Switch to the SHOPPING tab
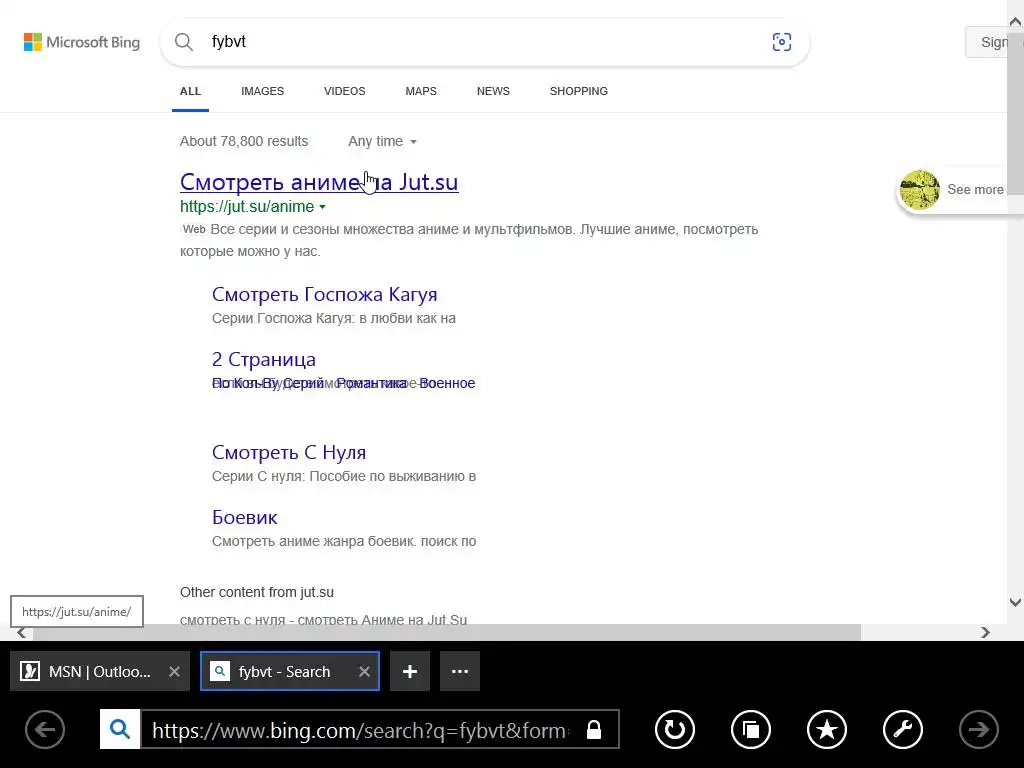 coord(579,91)
